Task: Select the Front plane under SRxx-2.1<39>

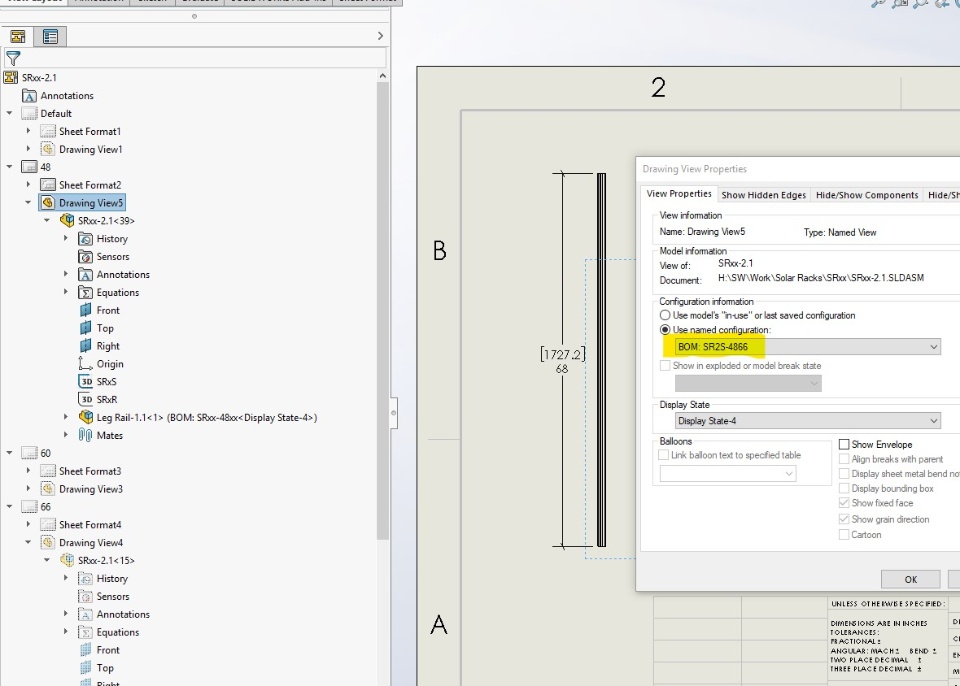Action: click(108, 310)
